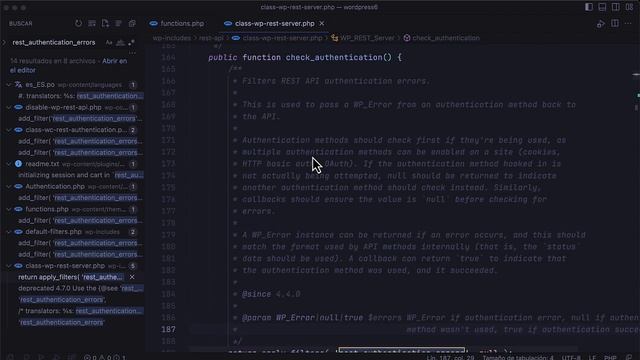Open 'initializing session and cart in' result
The height and width of the screenshot is (360, 640).
pyautogui.click(x=80, y=175)
